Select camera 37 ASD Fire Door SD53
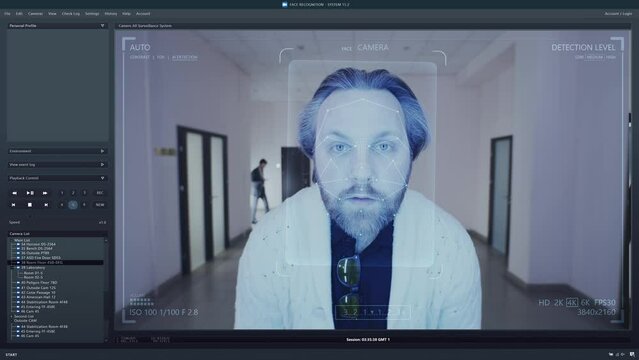The image size is (639, 360). [x=41, y=258]
